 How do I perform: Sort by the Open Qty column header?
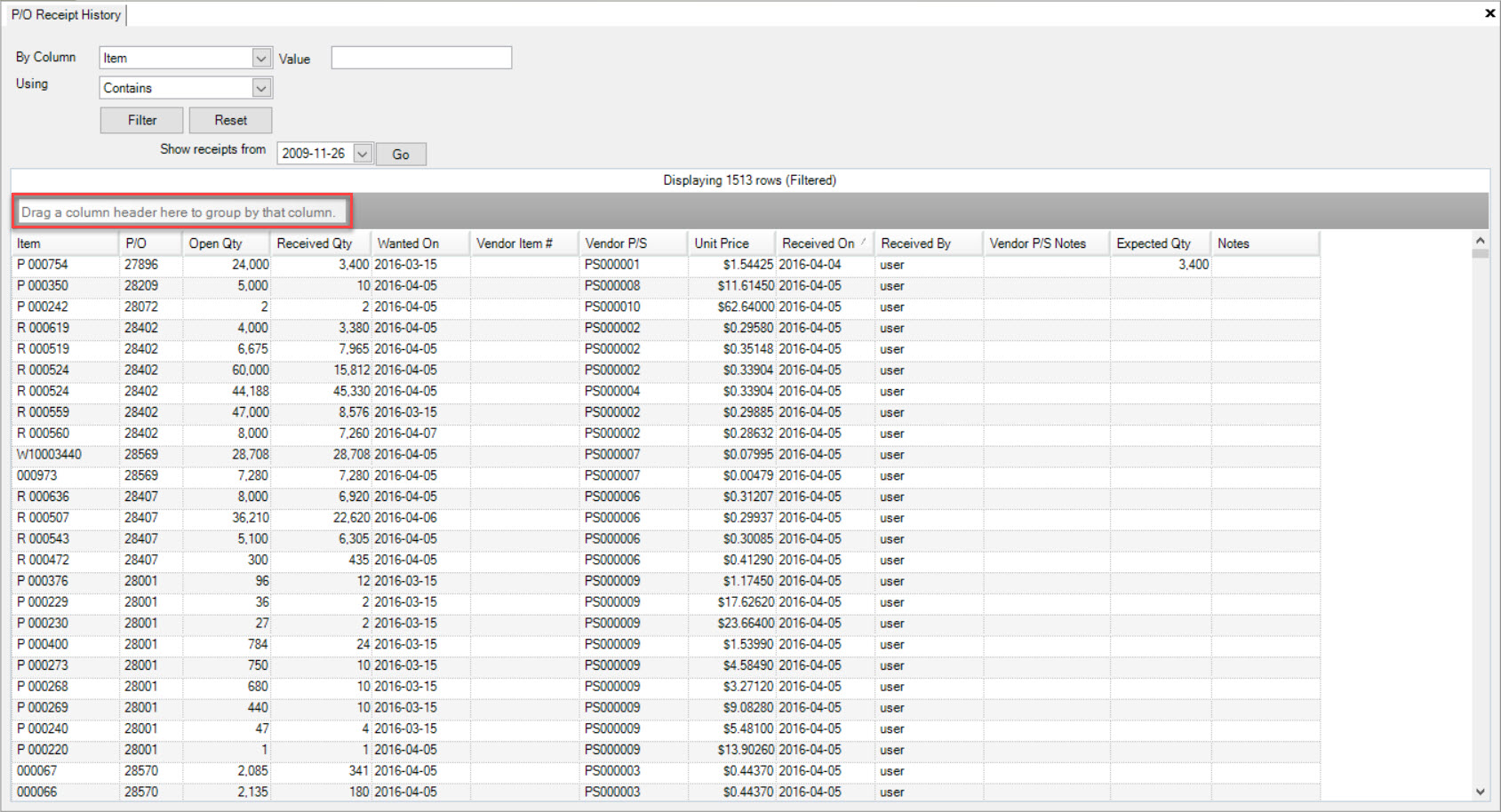227,243
